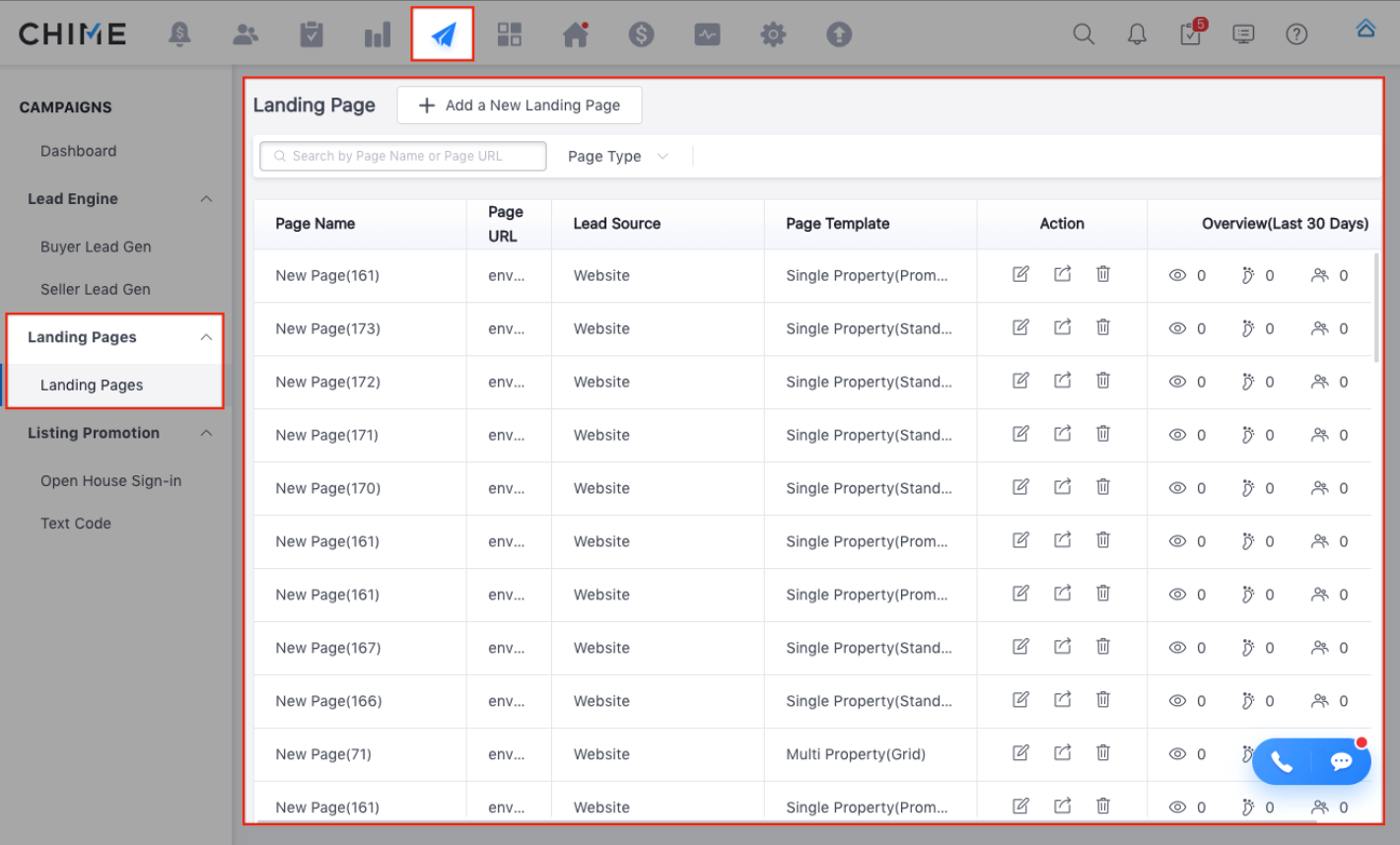The image size is (1400, 845).
Task: Edit the New Page(170) row
Action: [x=1020, y=487]
